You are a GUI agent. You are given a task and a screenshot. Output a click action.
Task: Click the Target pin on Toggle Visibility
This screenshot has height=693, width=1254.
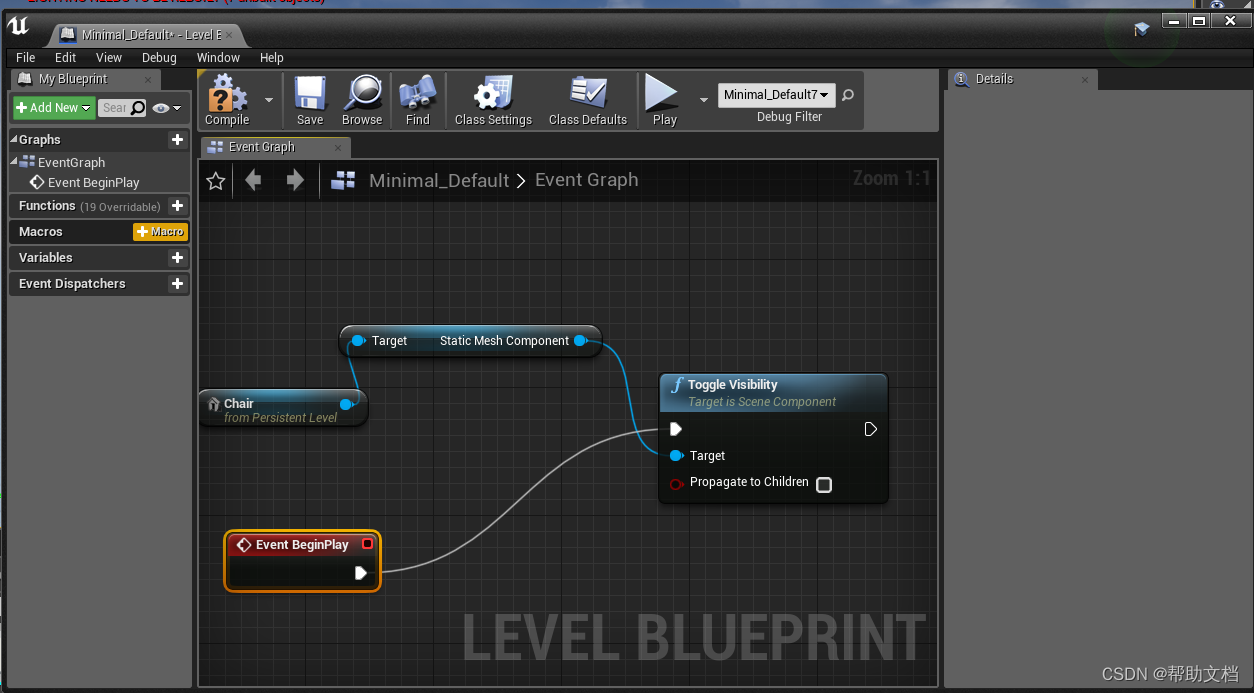[x=676, y=456]
